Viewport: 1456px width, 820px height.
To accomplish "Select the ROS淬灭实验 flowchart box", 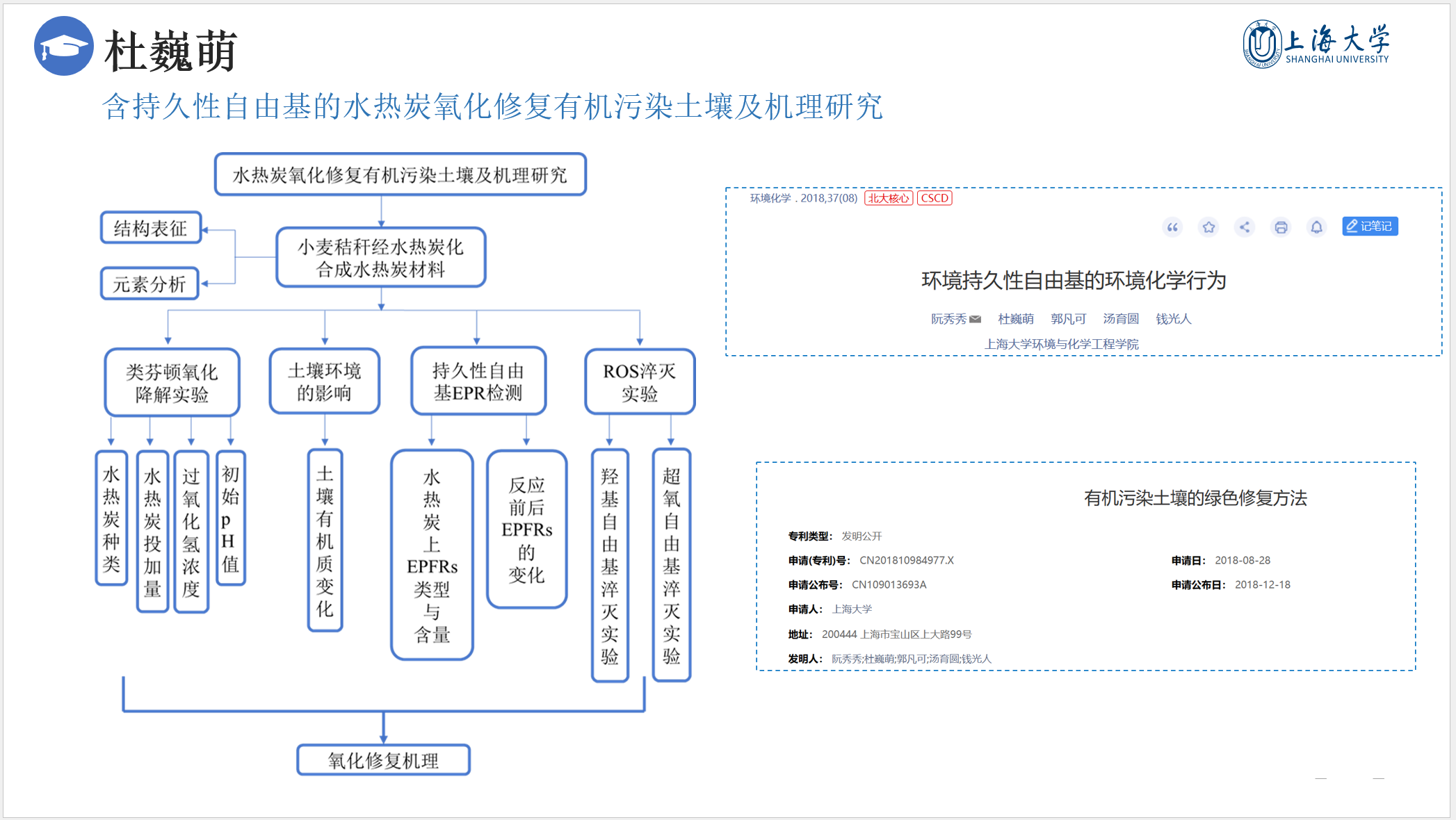I will click(639, 382).
